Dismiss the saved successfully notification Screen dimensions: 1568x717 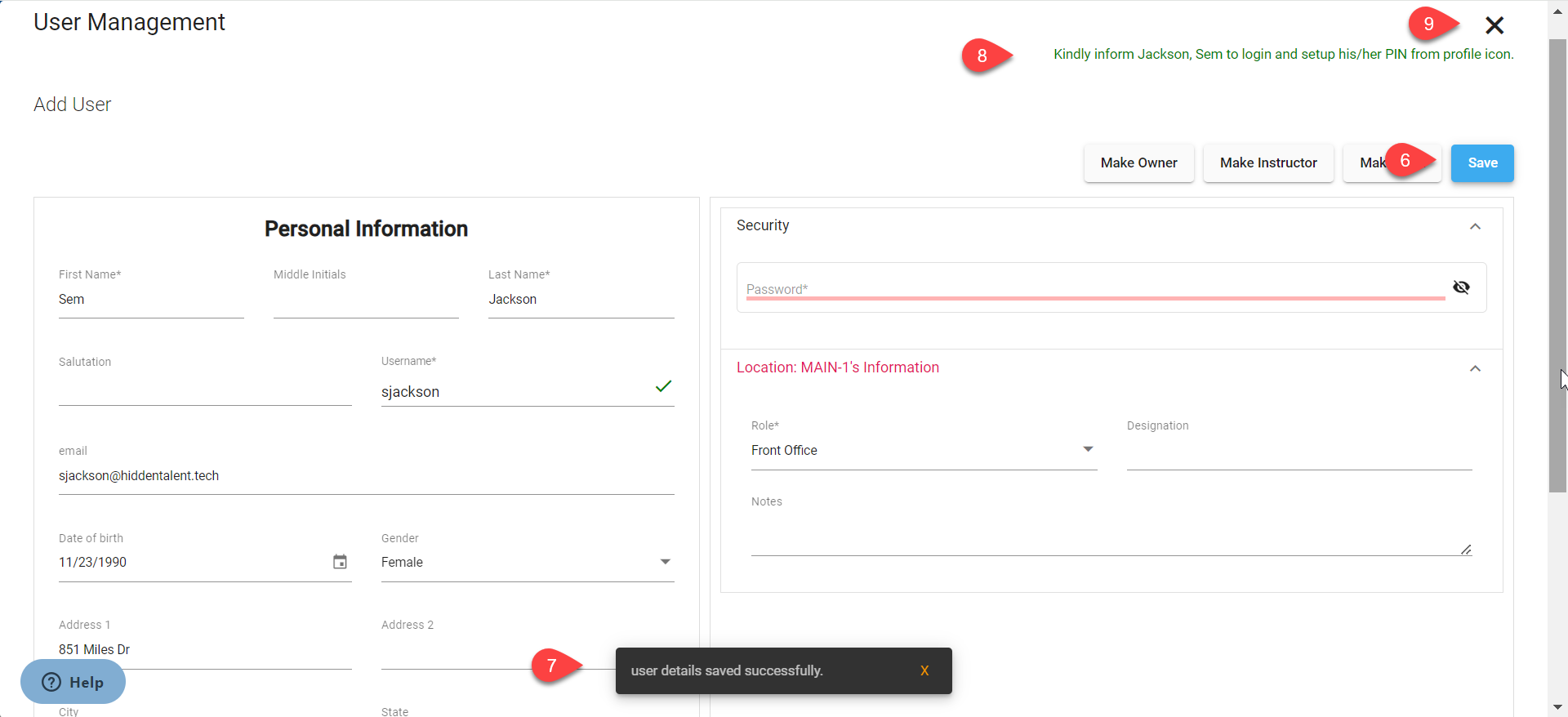pos(924,670)
